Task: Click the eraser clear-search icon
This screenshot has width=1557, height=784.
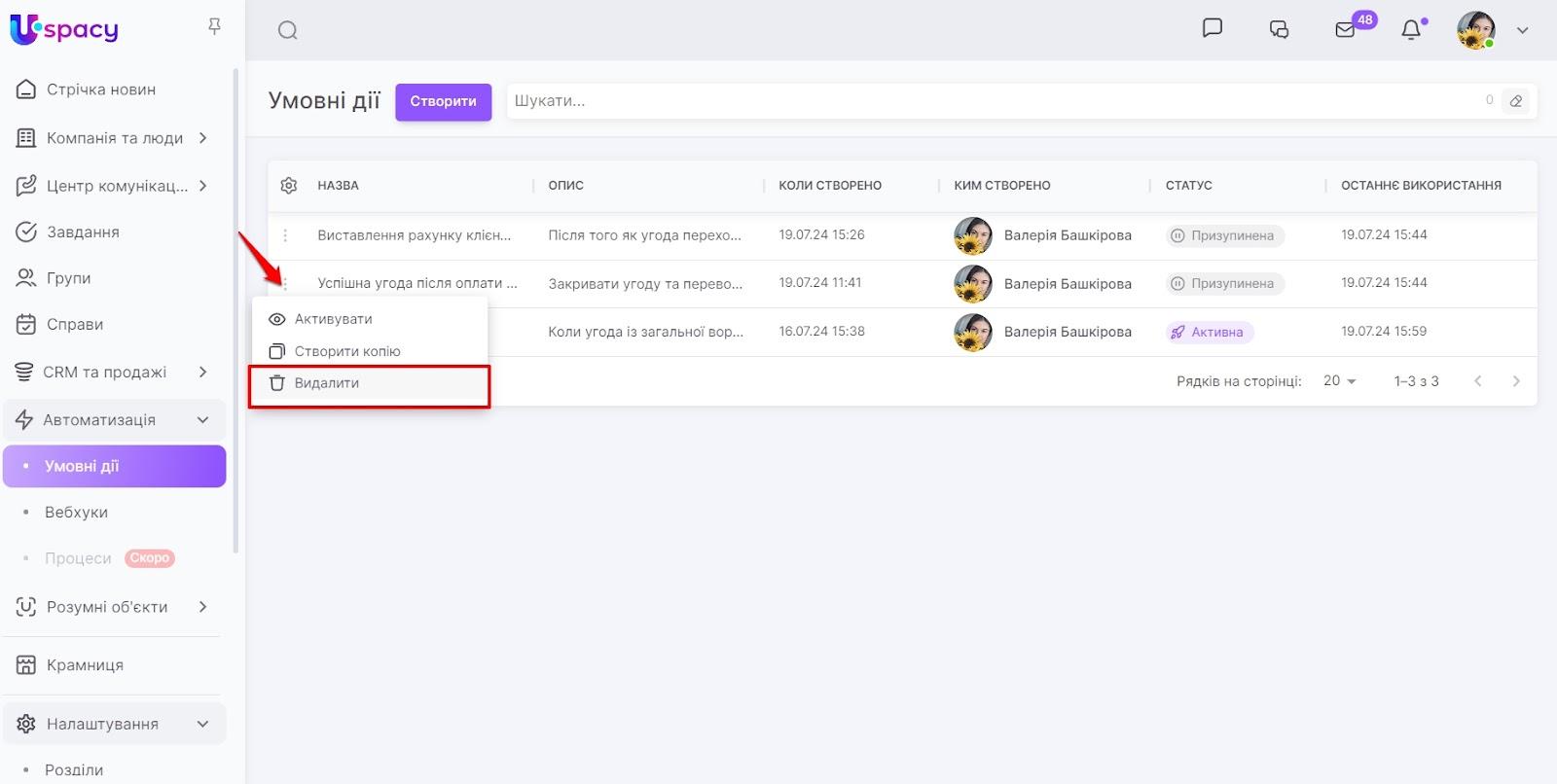Action: (1515, 101)
